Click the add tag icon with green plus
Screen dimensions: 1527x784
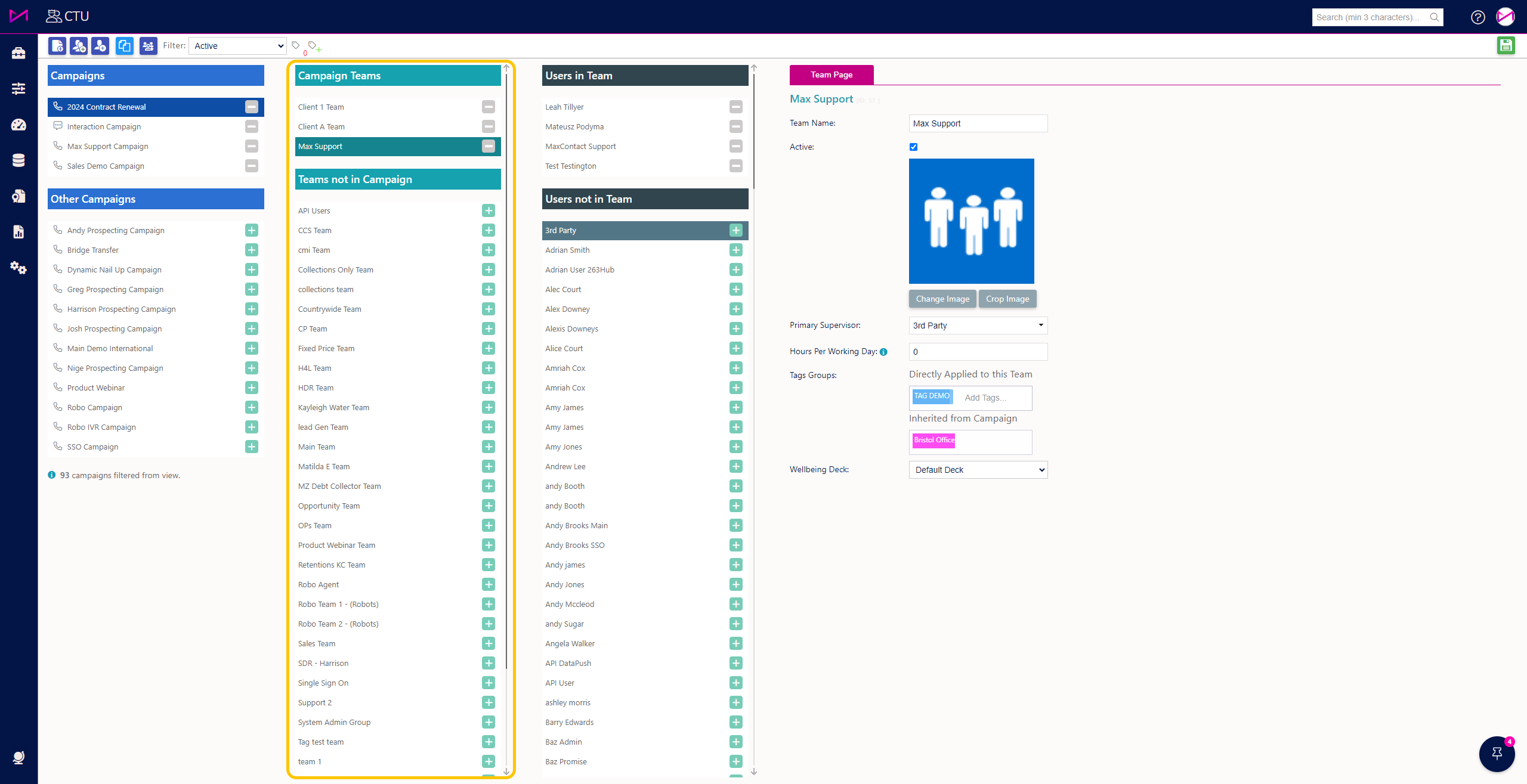314,47
